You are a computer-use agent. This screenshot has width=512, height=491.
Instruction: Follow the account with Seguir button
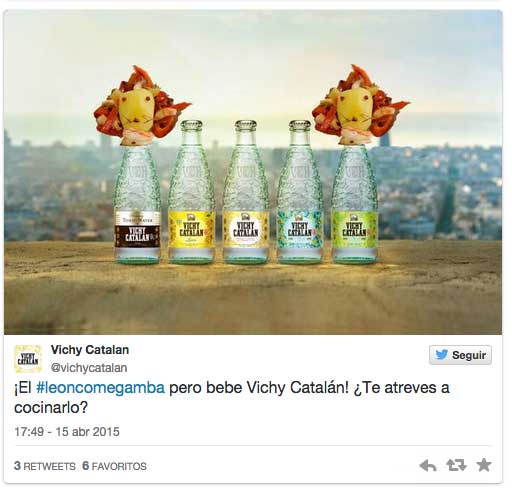tap(460, 355)
